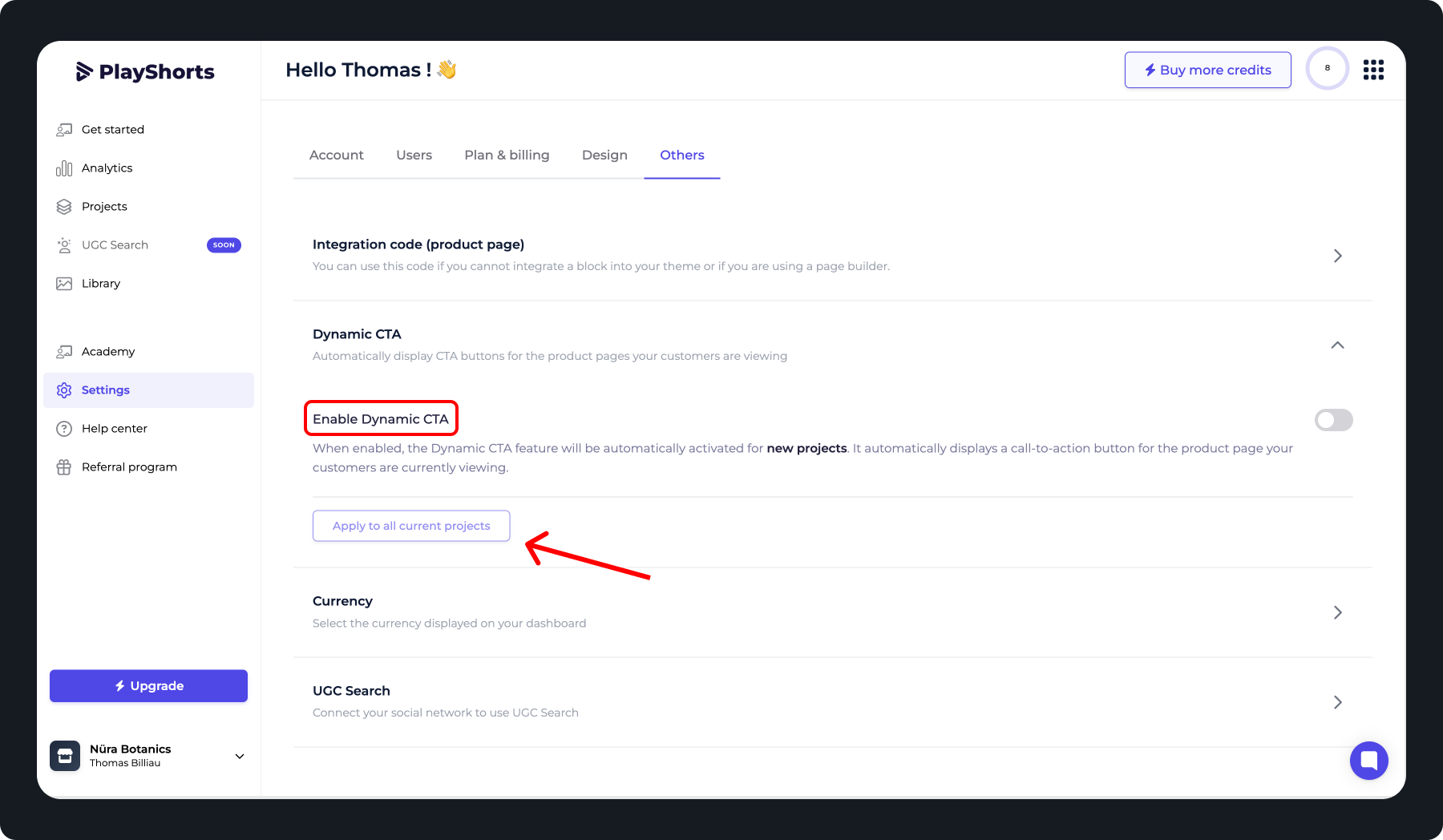The width and height of the screenshot is (1443, 840).
Task: Open the Design tab
Action: coord(604,155)
